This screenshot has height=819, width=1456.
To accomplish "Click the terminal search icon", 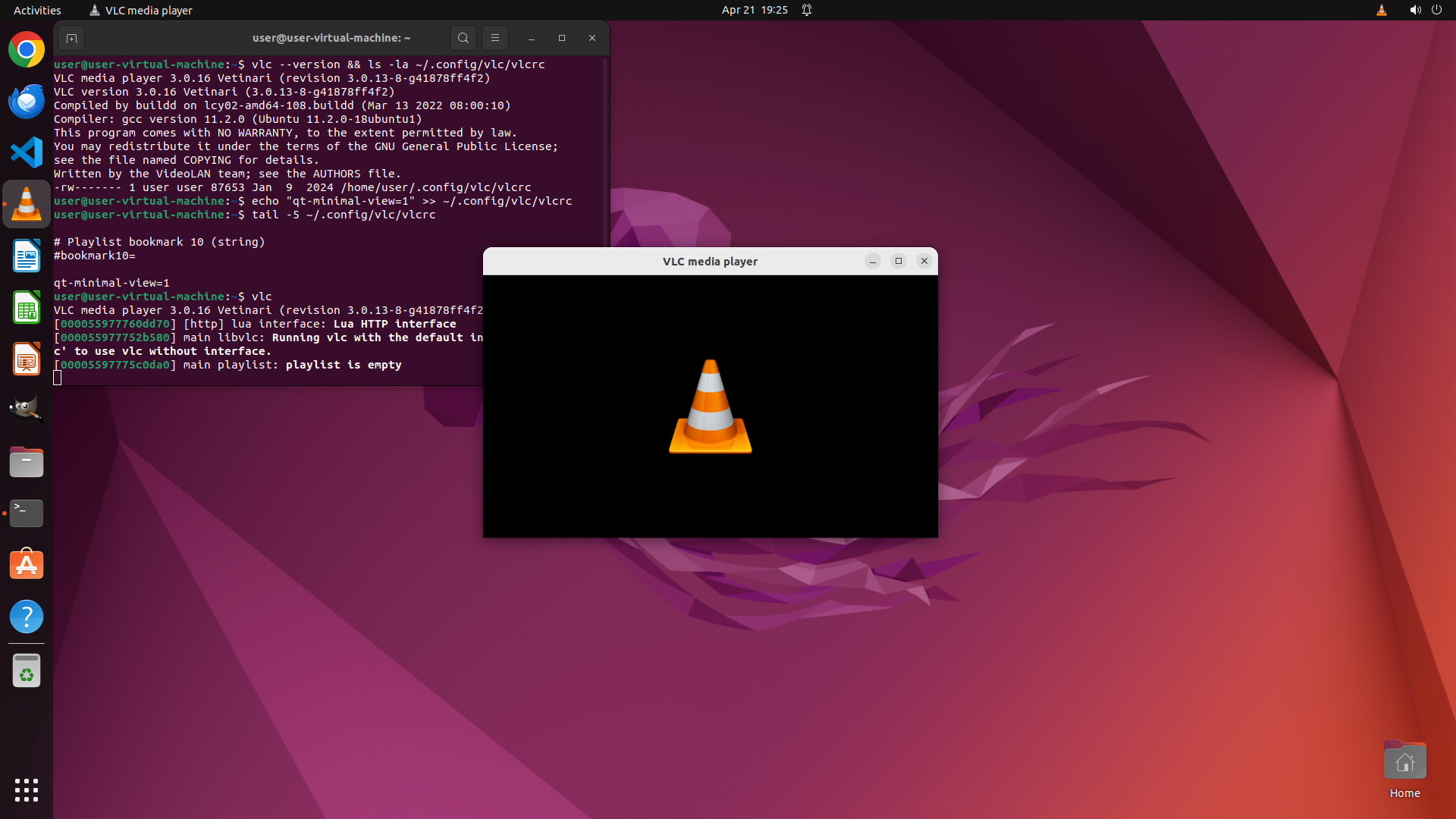I will click(463, 38).
